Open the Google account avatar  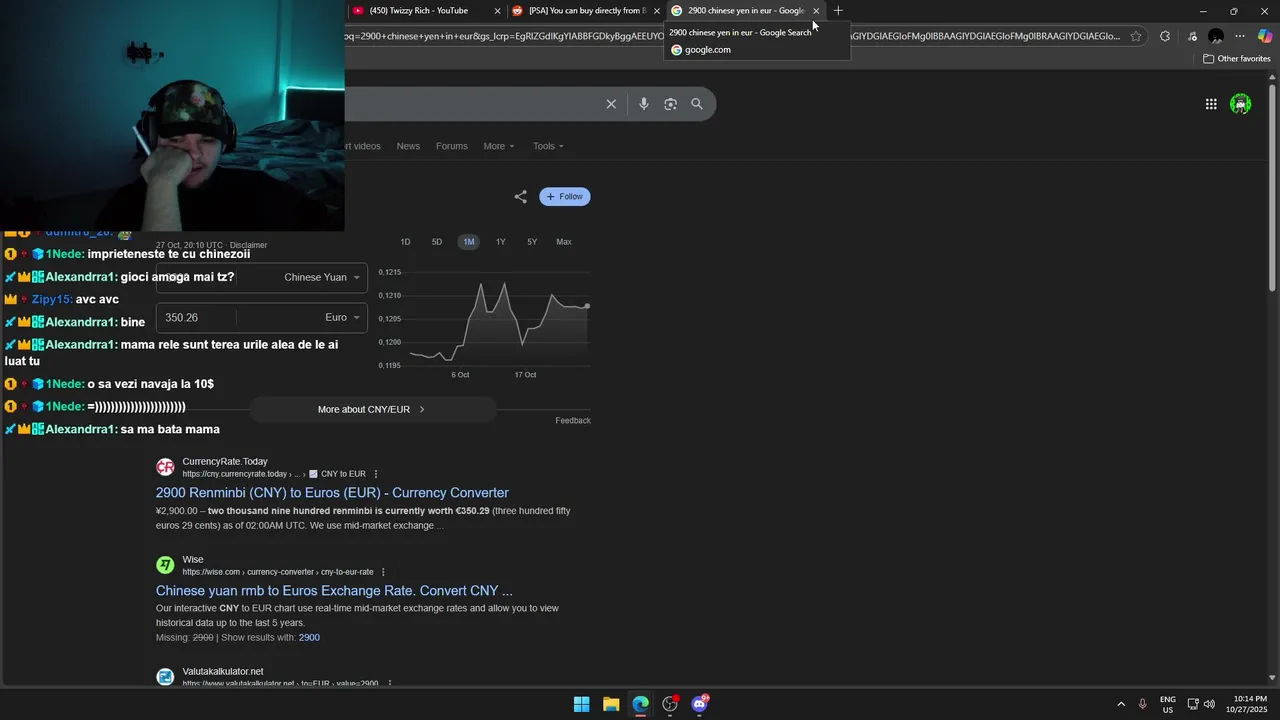(x=1241, y=104)
